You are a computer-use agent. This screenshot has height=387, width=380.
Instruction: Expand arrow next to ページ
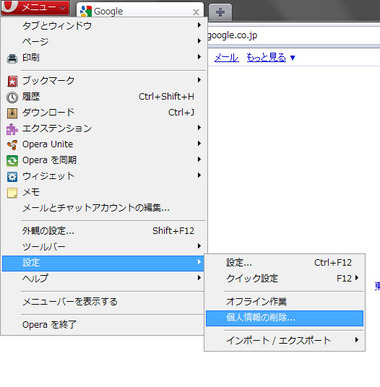(x=199, y=41)
